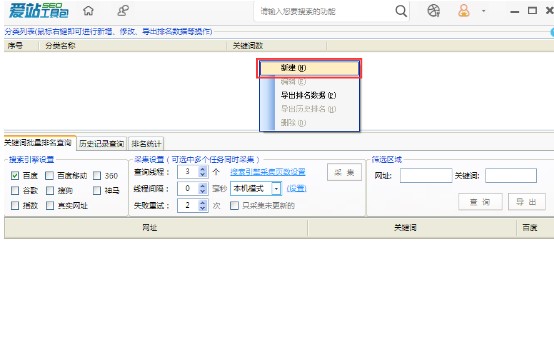
Task: Sort by the 分类名称 column header
Action: click(133, 46)
